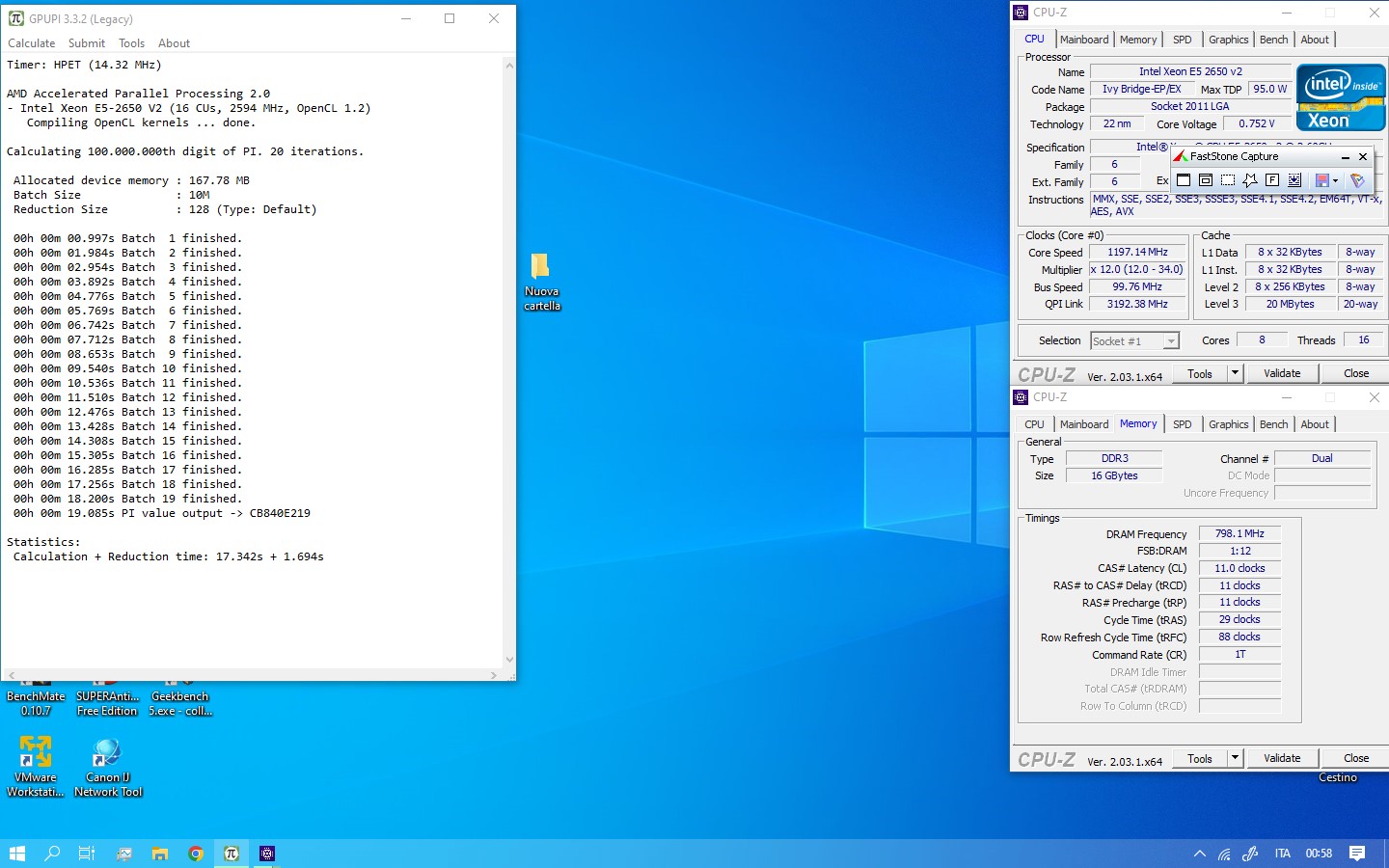The image size is (1389, 868).
Task: Switch to CPU tab in lower CPU-Z
Action: click(x=1034, y=424)
